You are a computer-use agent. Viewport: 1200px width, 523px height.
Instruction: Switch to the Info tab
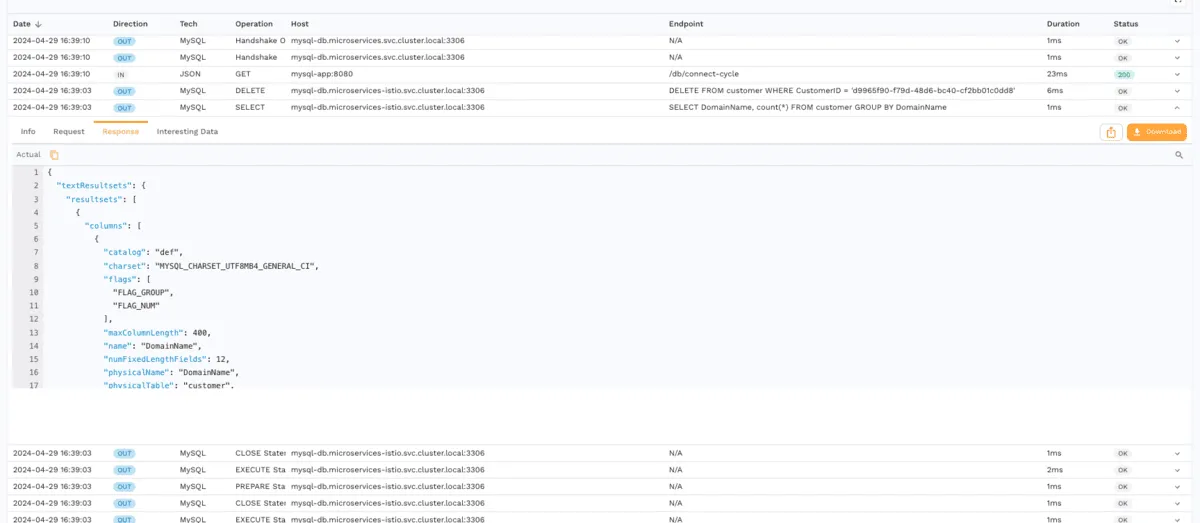pyautogui.click(x=28, y=131)
